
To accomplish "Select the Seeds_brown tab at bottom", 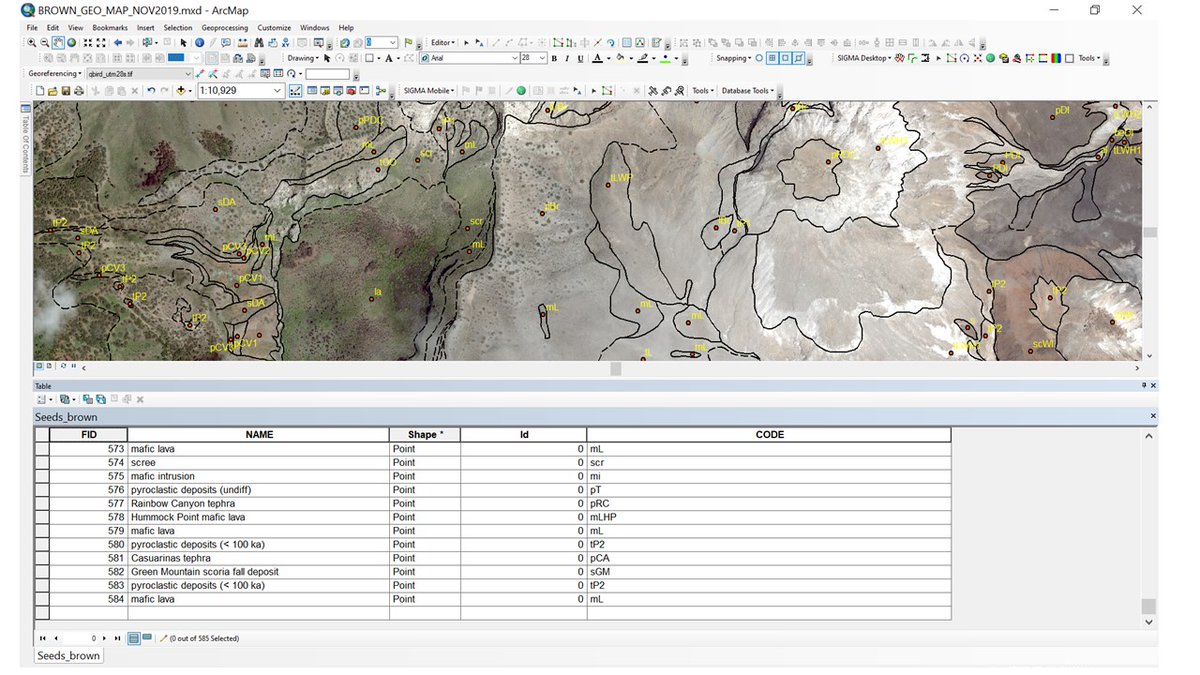I will [69, 656].
